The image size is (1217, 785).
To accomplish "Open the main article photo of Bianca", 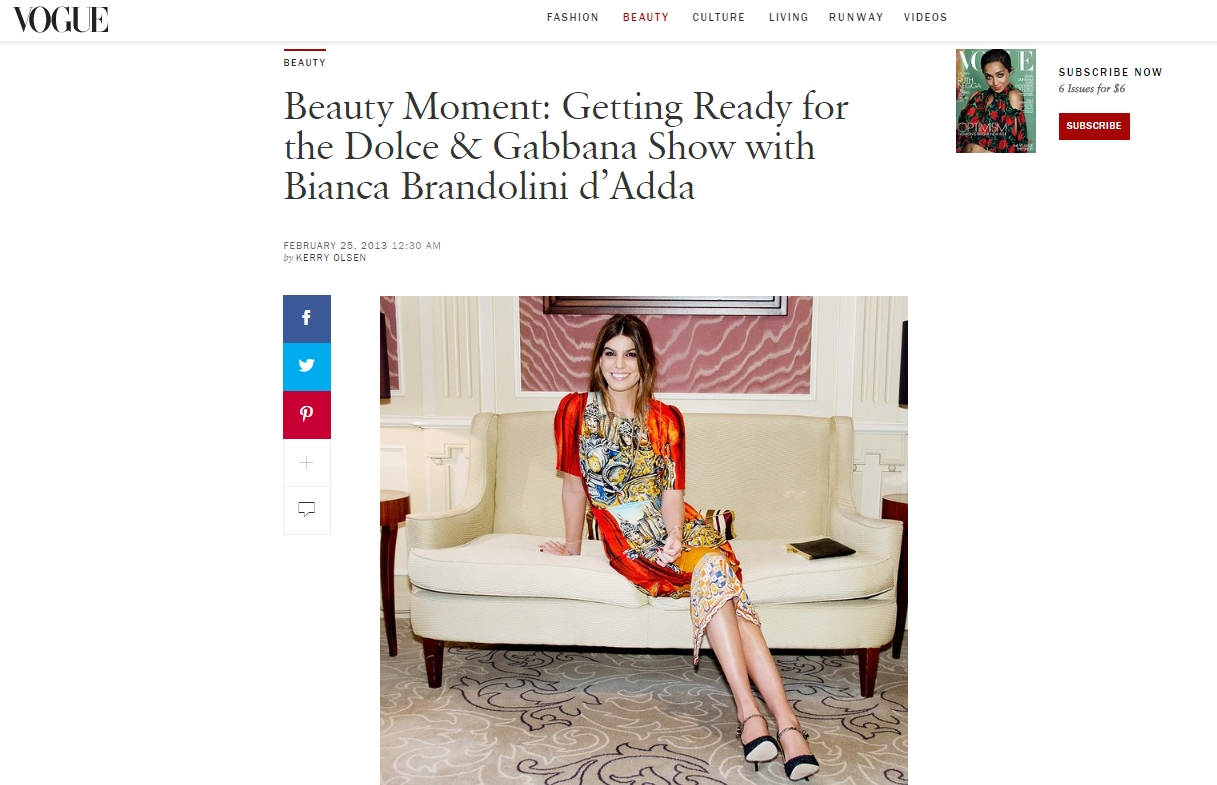I will 644,540.
